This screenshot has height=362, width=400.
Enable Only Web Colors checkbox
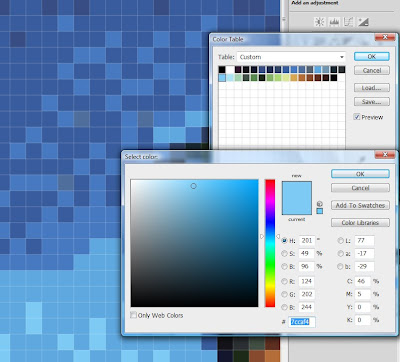pyautogui.click(x=133, y=315)
